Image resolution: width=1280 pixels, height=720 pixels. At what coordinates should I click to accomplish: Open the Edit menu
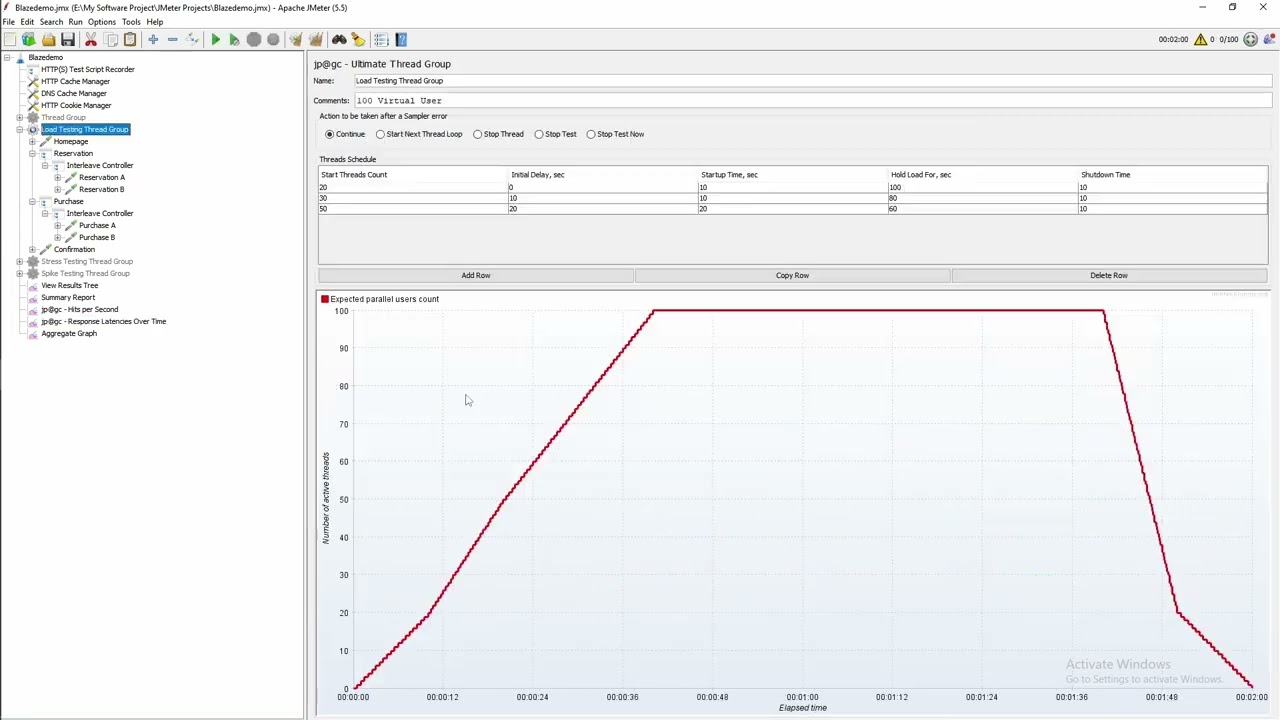click(x=27, y=22)
